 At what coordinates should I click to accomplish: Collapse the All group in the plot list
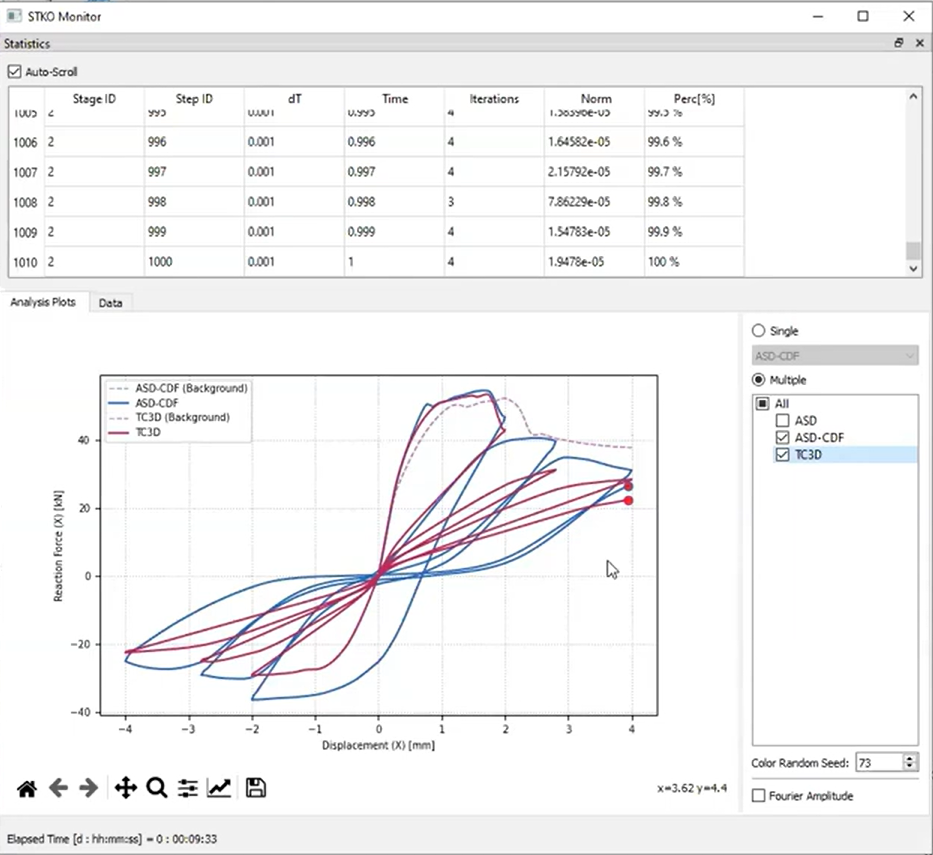point(763,403)
